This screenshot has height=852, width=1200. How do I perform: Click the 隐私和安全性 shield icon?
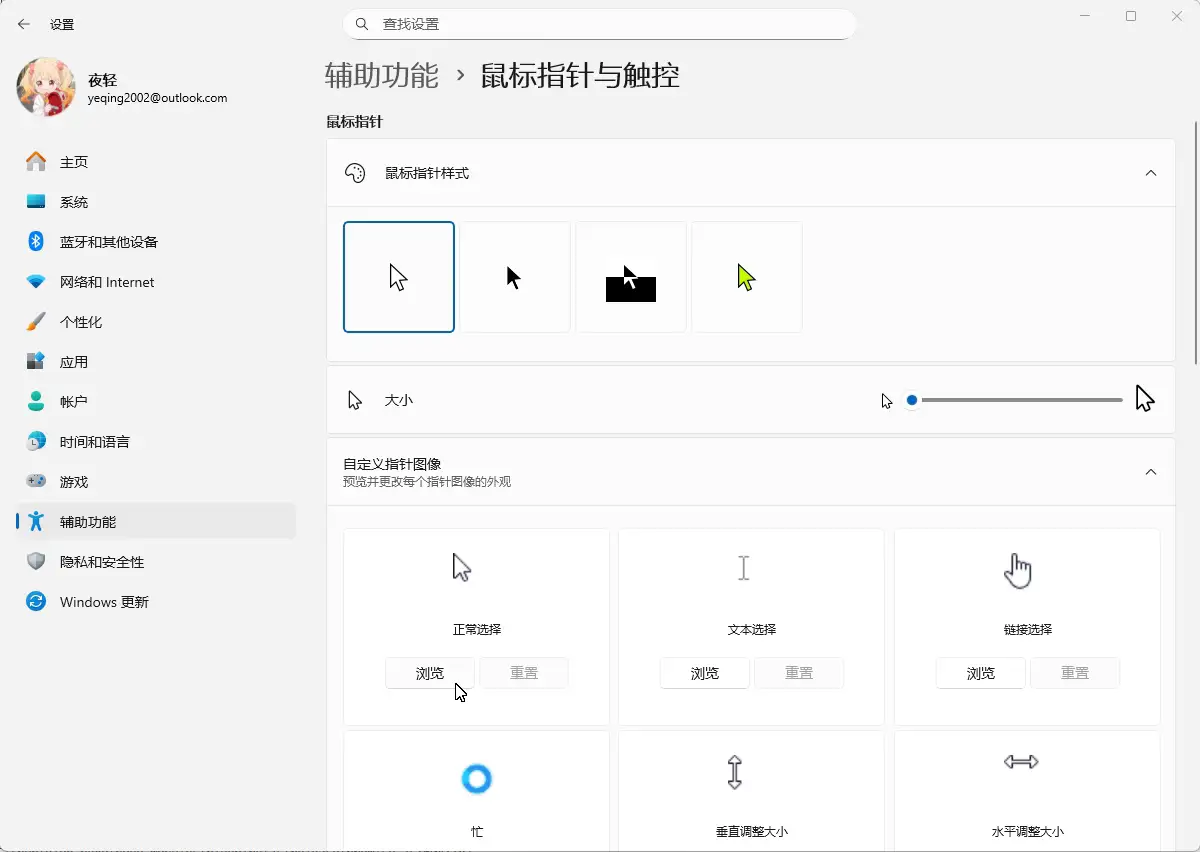(x=36, y=562)
